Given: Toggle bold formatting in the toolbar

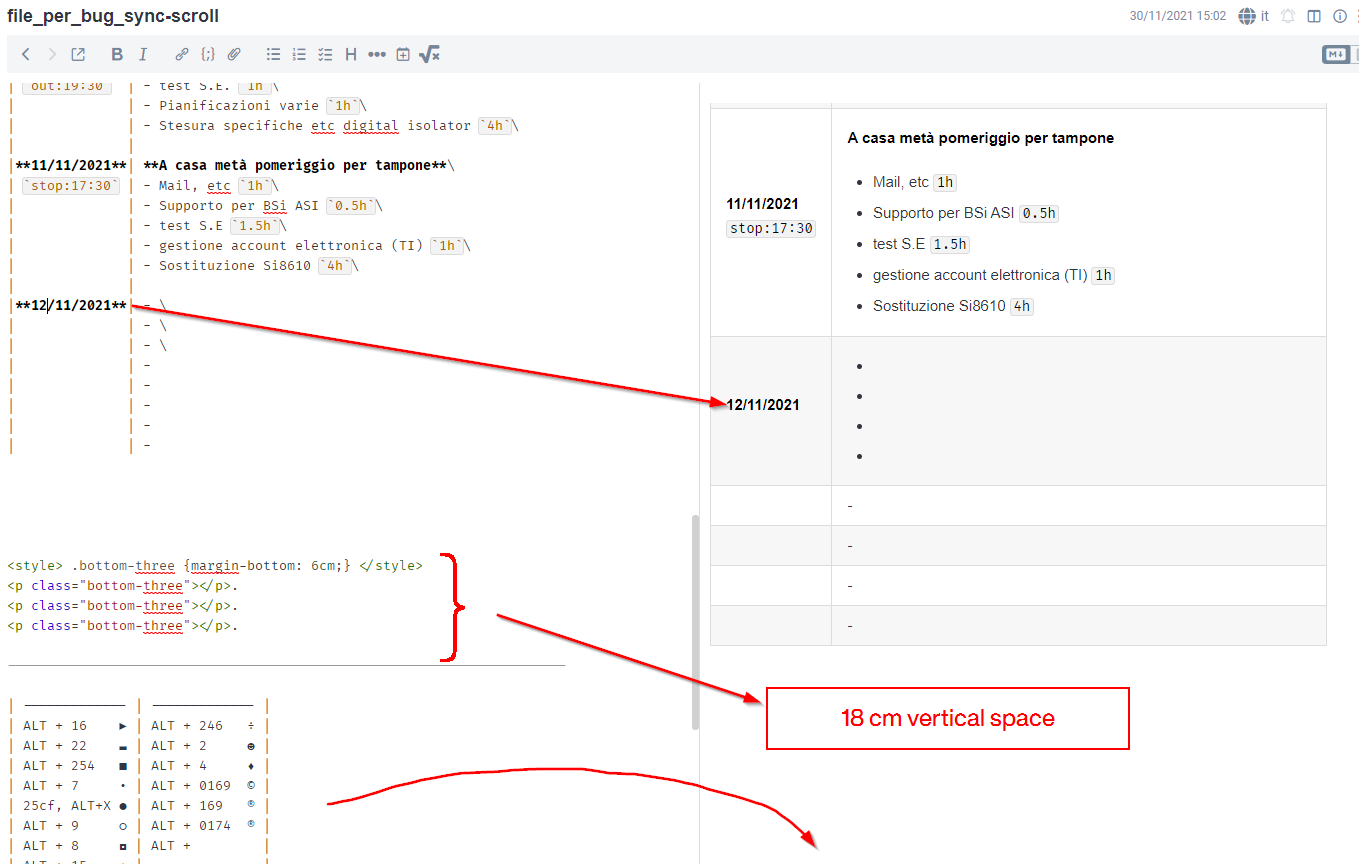Looking at the screenshot, I should (x=117, y=54).
